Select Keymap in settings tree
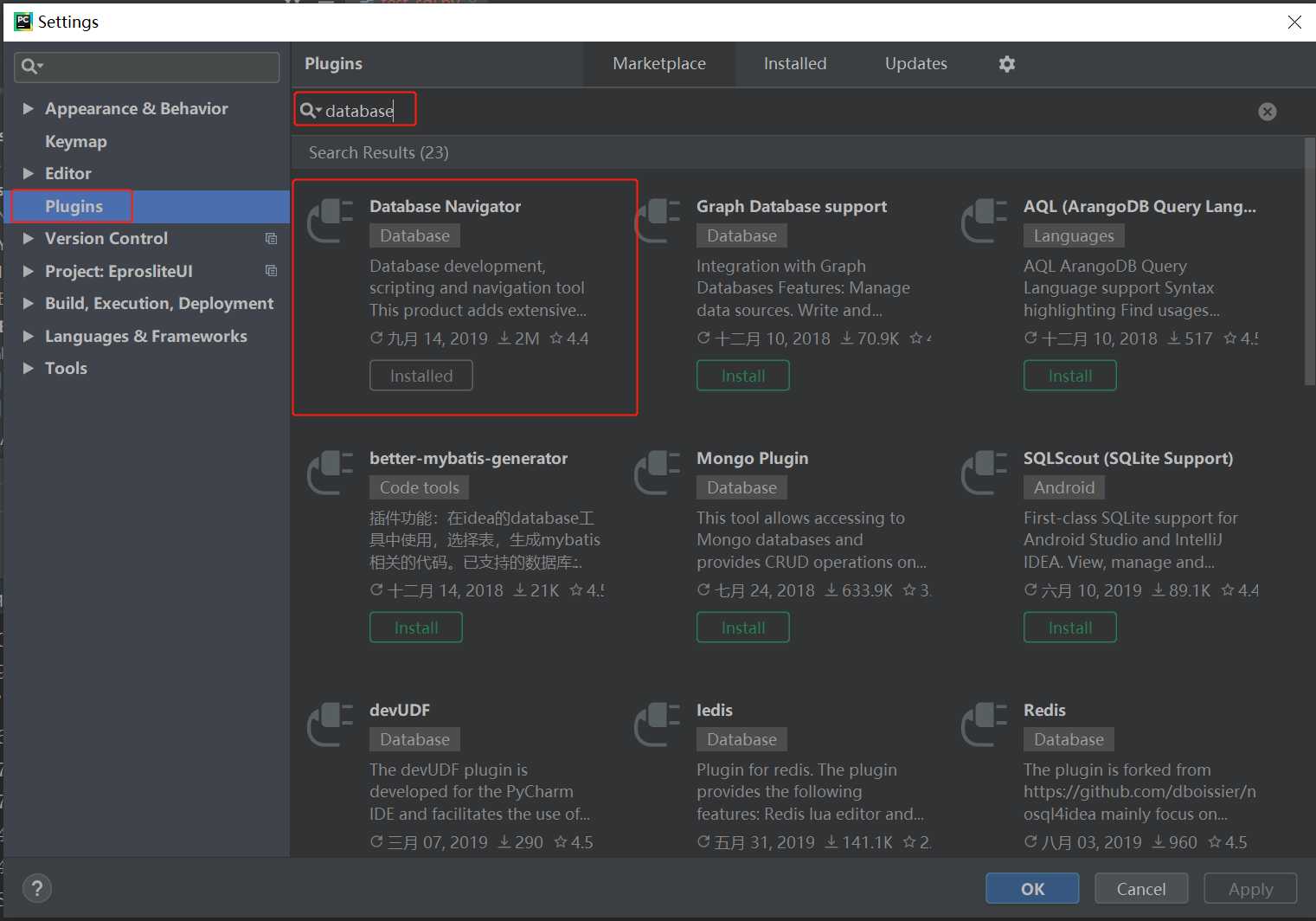The height and width of the screenshot is (921, 1316). click(x=76, y=141)
